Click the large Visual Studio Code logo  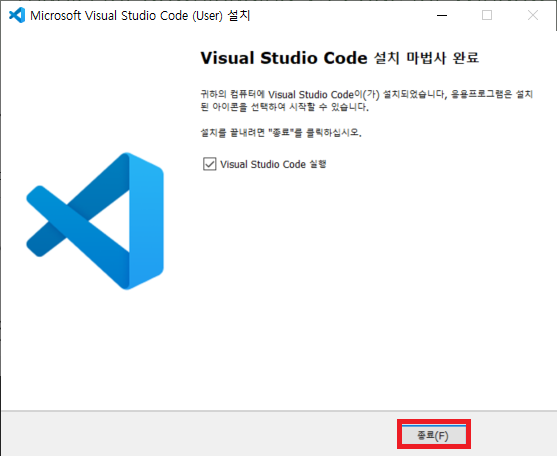[95, 221]
